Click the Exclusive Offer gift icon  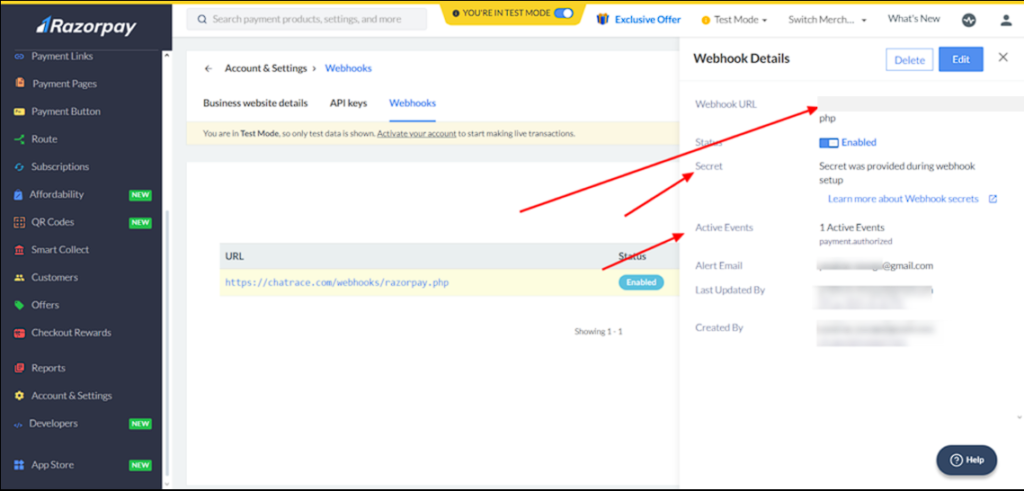tap(603, 19)
